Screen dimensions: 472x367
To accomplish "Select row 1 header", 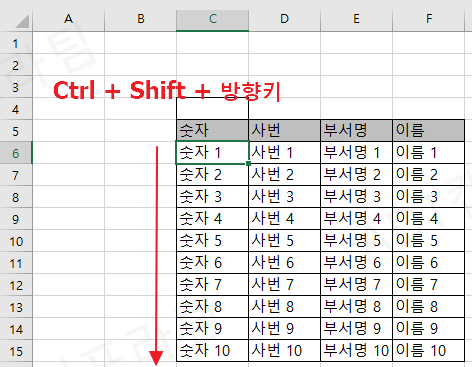I will (16, 43).
